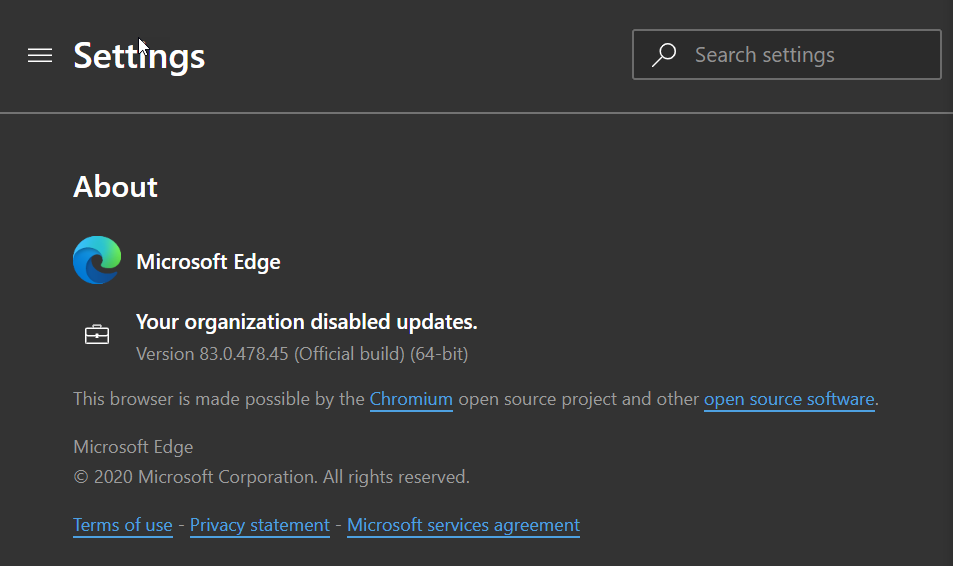Click the Microsoft Edge logo
Viewport: 953px width, 566px height.
[97, 261]
